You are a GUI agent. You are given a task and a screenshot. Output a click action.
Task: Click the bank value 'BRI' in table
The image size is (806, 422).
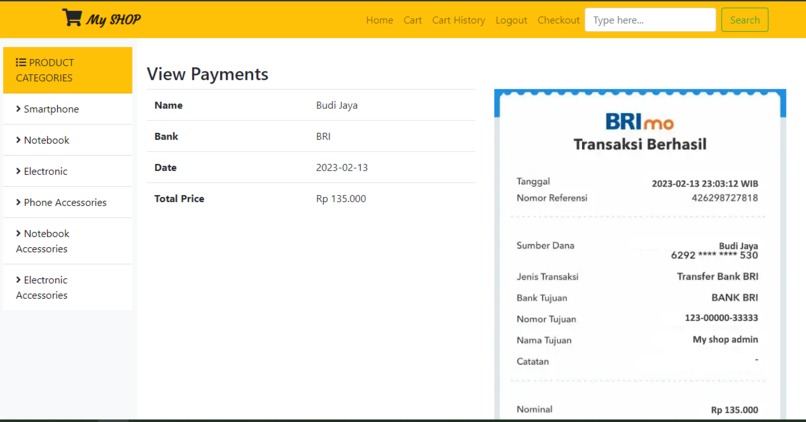(x=323, y=136)
